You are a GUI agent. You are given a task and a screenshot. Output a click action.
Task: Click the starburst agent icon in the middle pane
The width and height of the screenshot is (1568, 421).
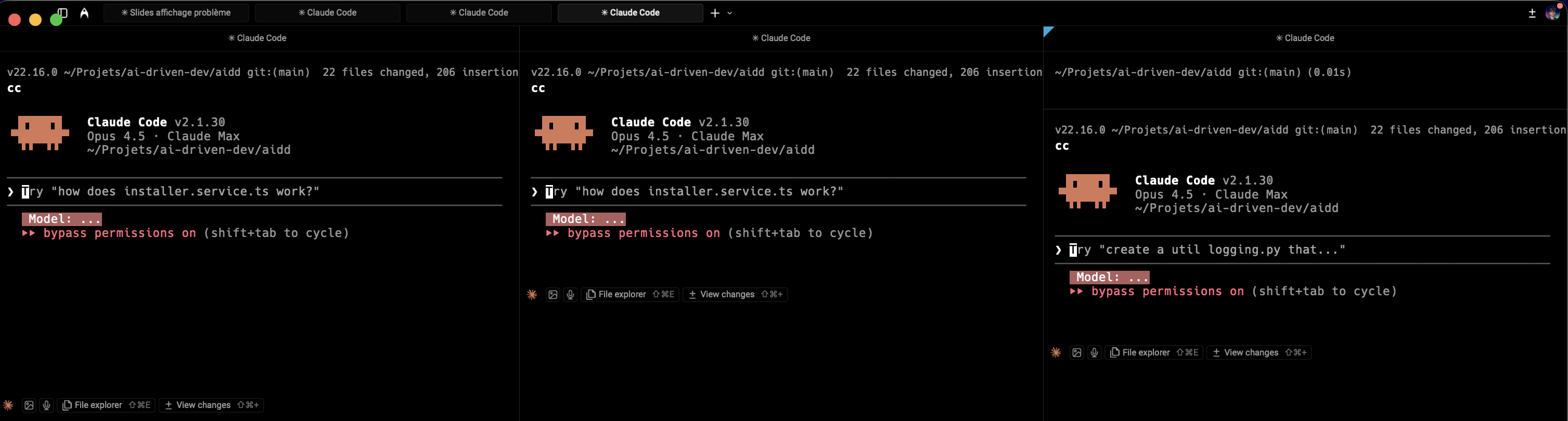(x=532, y=295)
